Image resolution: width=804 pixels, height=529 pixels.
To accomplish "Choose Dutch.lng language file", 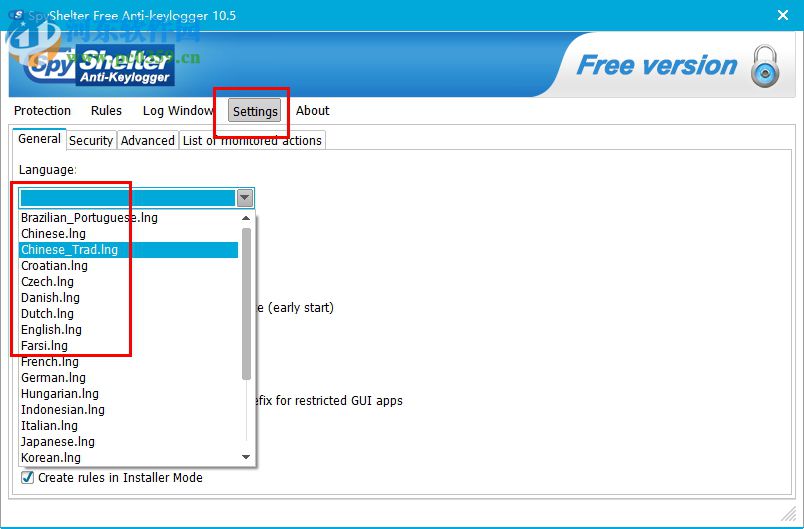I will pyautogui.click(x=129, y=313).
